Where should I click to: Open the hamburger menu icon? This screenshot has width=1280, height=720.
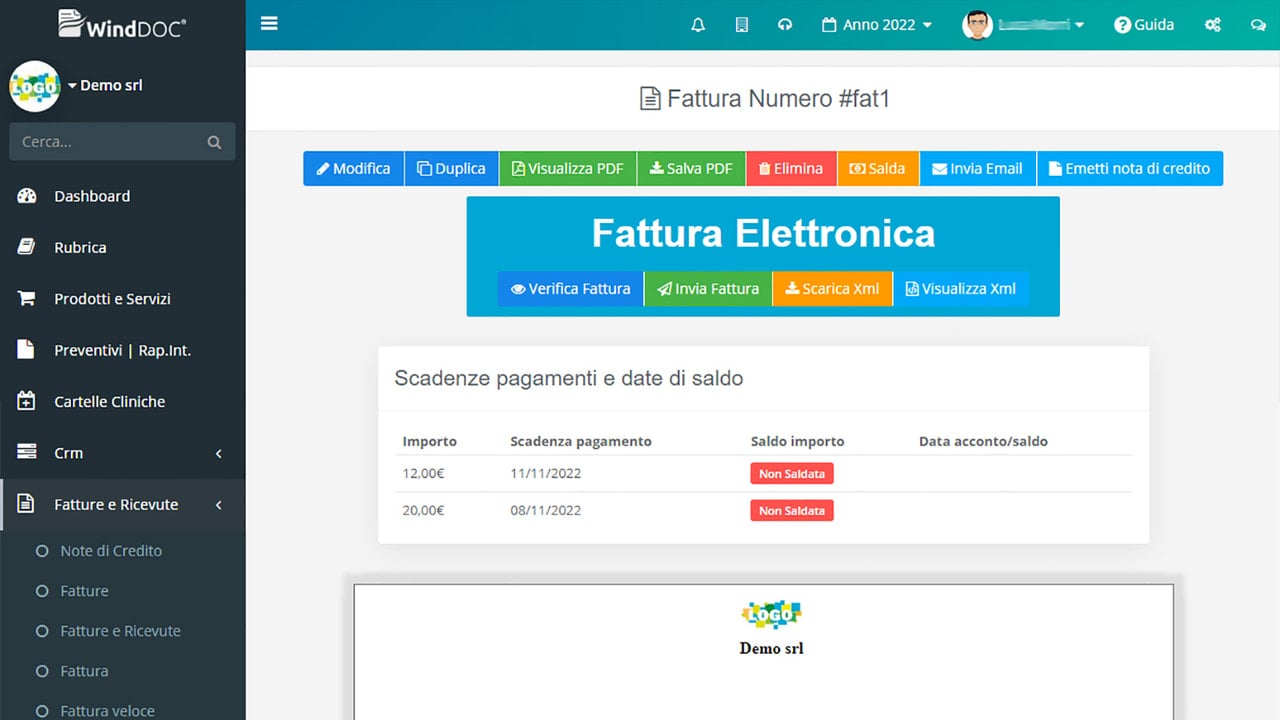pyautogui.click(x=269, y=24)
